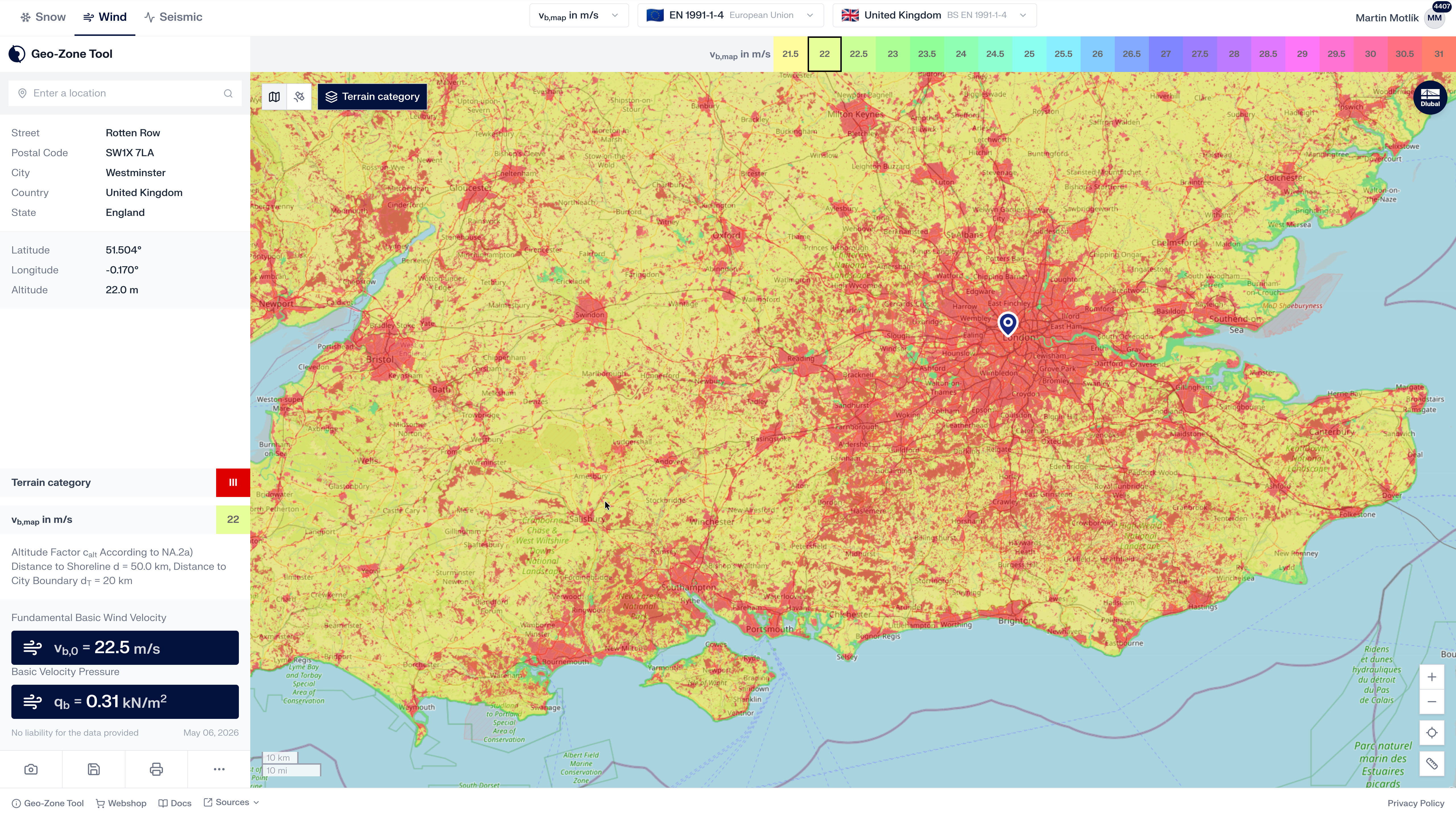Viewport: 1456px width, 819px height.
Task: Click the Geo-Zone Tool logo icon
Action: click(x=17, y=54)
